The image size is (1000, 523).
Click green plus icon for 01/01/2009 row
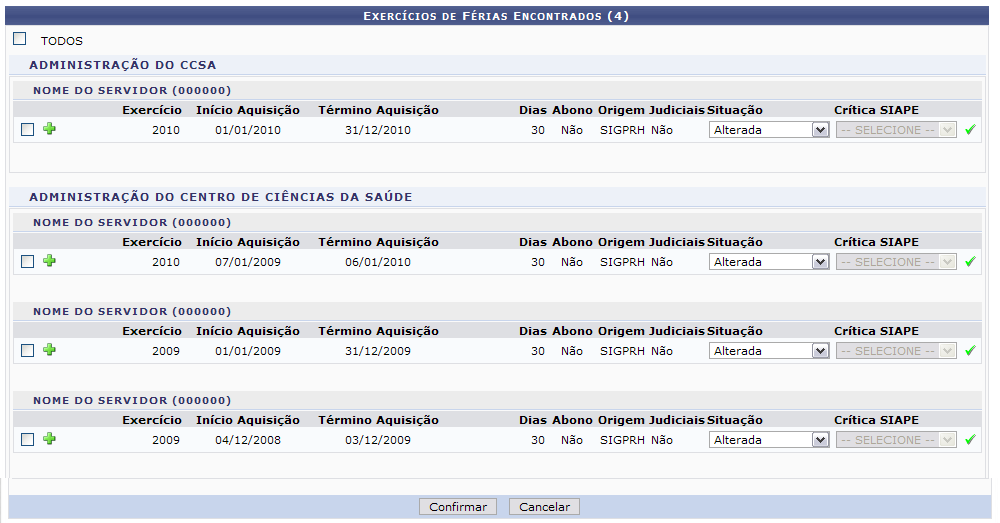coord(49,351)
